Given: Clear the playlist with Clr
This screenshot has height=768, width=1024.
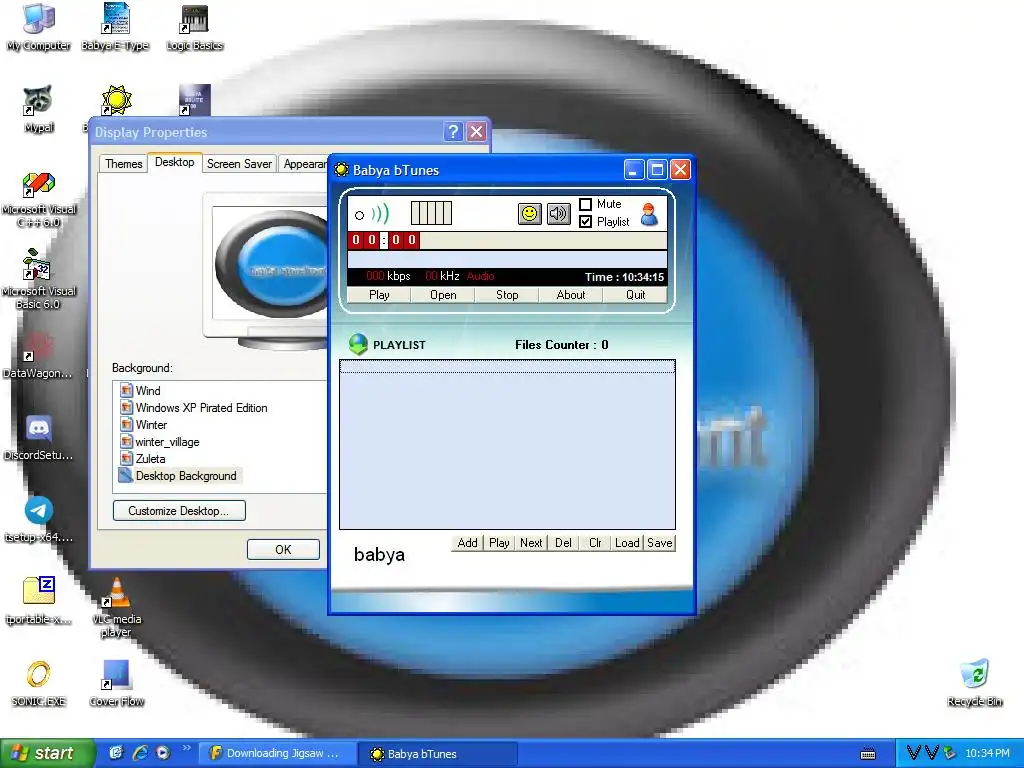Looking at the screenshot, I should (595, 543).
